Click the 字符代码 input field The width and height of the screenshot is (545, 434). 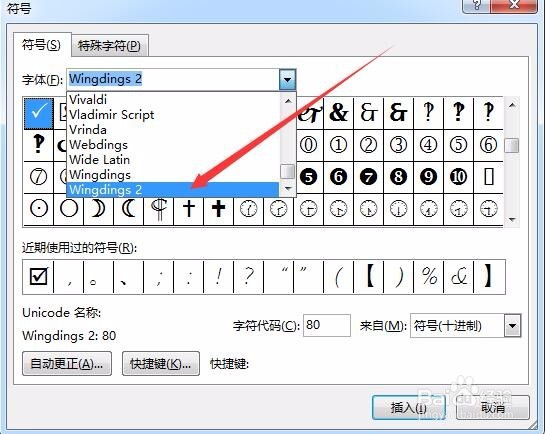(327, 325)
